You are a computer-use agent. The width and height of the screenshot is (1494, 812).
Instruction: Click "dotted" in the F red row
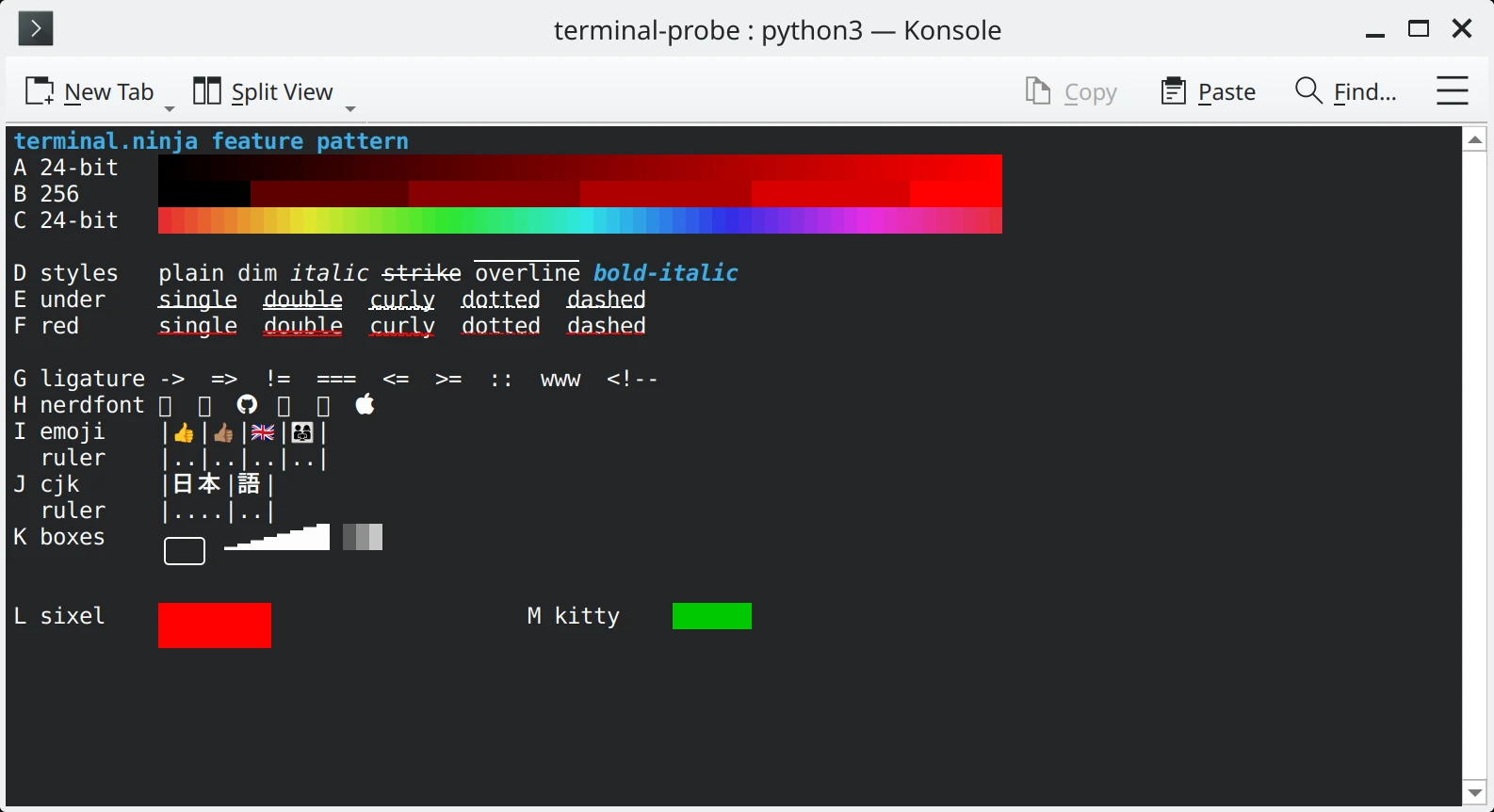click(501, 326)
